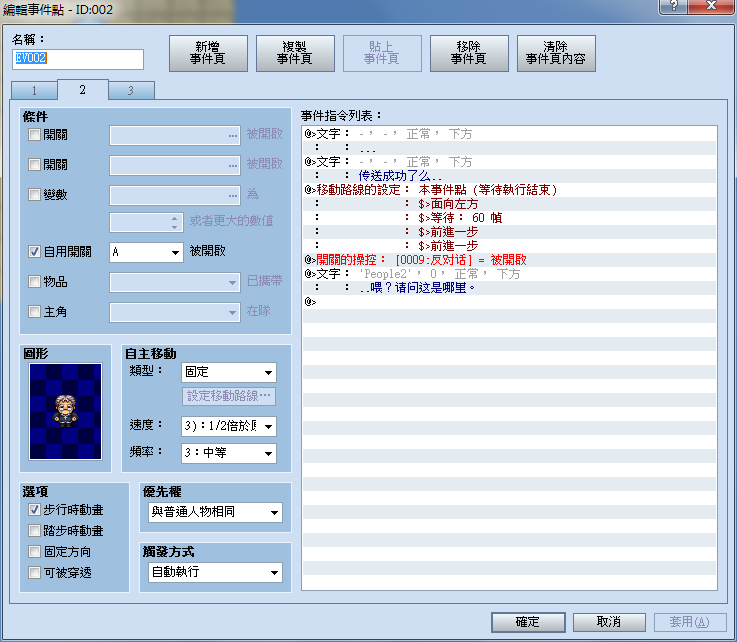
Task: Toggle the 變數 condition checkbox
Action: click(34, 195)
